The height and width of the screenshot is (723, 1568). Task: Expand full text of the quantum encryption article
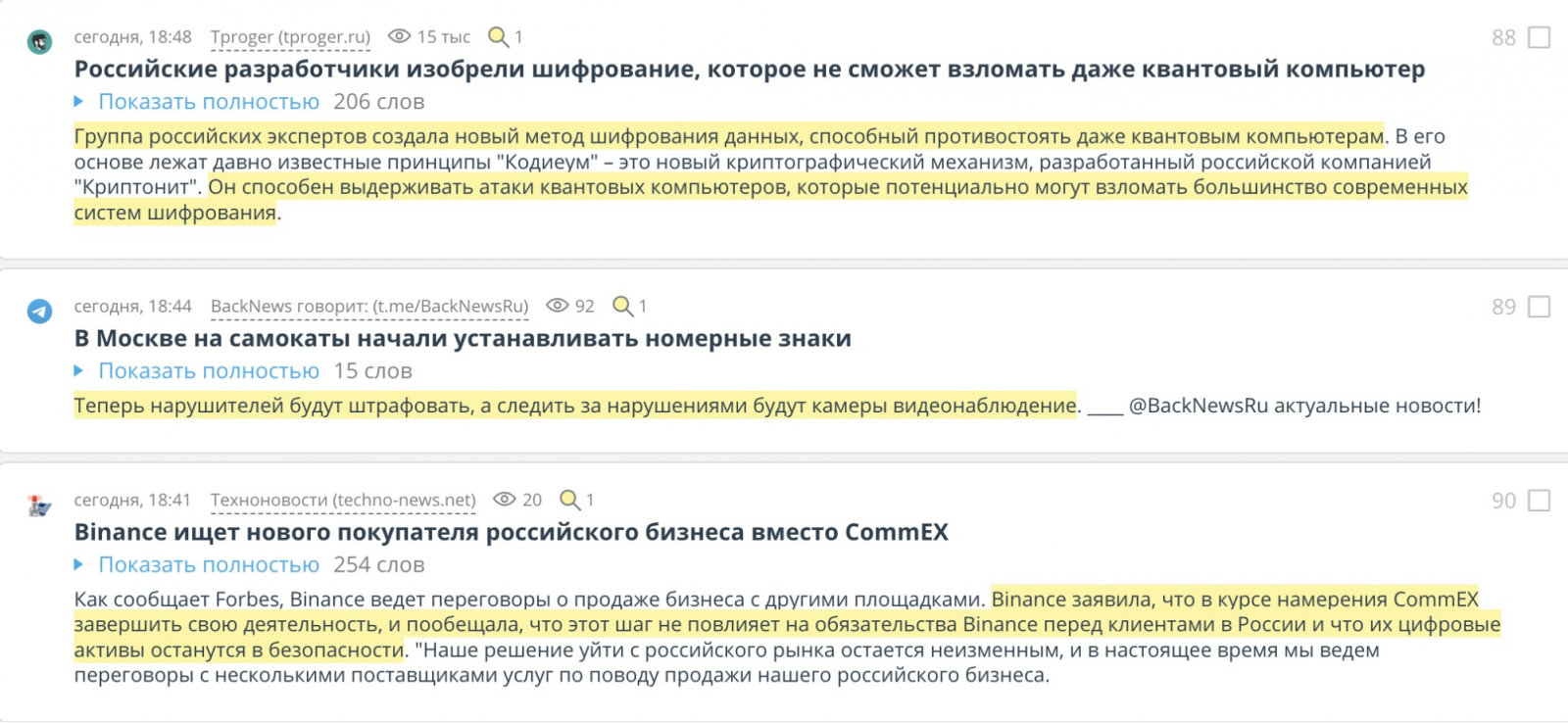[208, 102]
